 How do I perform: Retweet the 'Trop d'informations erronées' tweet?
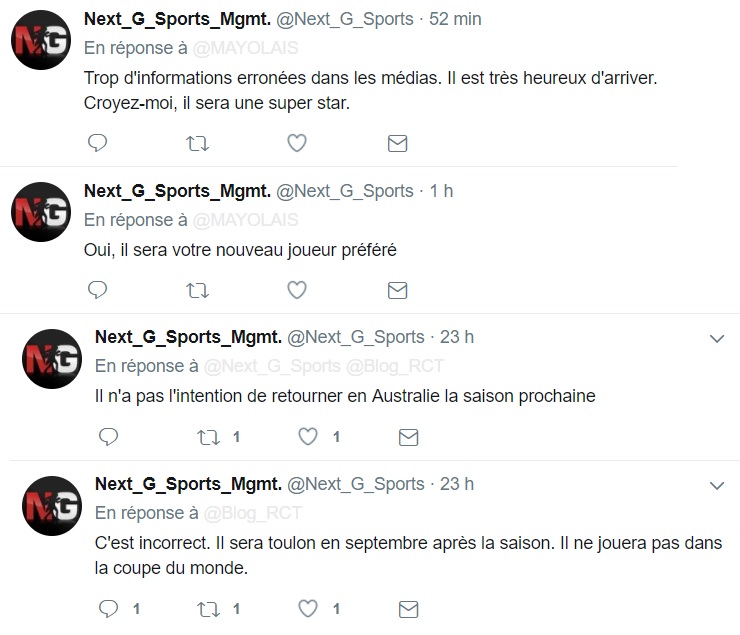197,143
